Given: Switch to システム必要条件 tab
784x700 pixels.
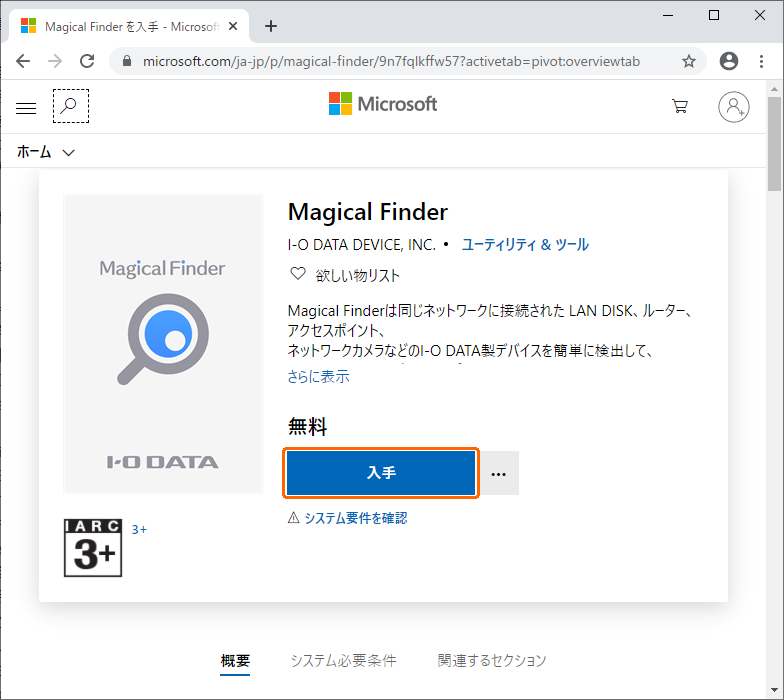Looking at the screenshot, I should point(344,661).
